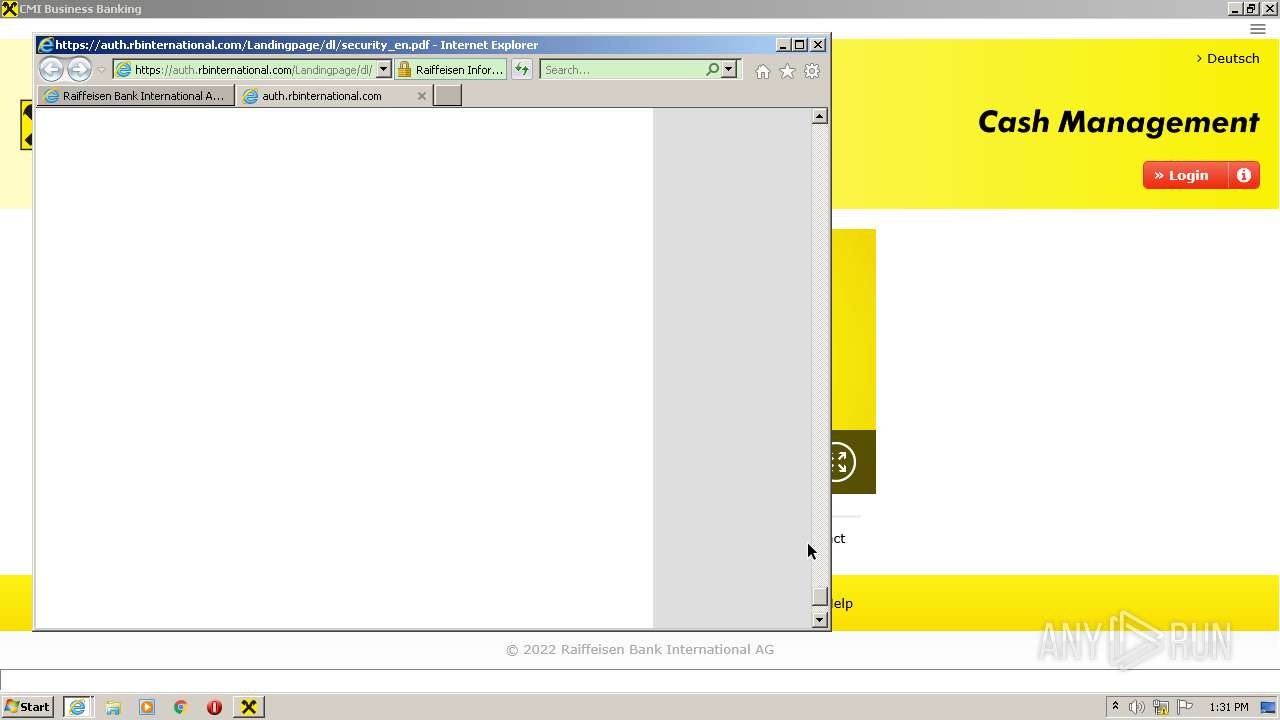
Task: Open recent pages dropdown next to Forward
Action: coord(101,70)
